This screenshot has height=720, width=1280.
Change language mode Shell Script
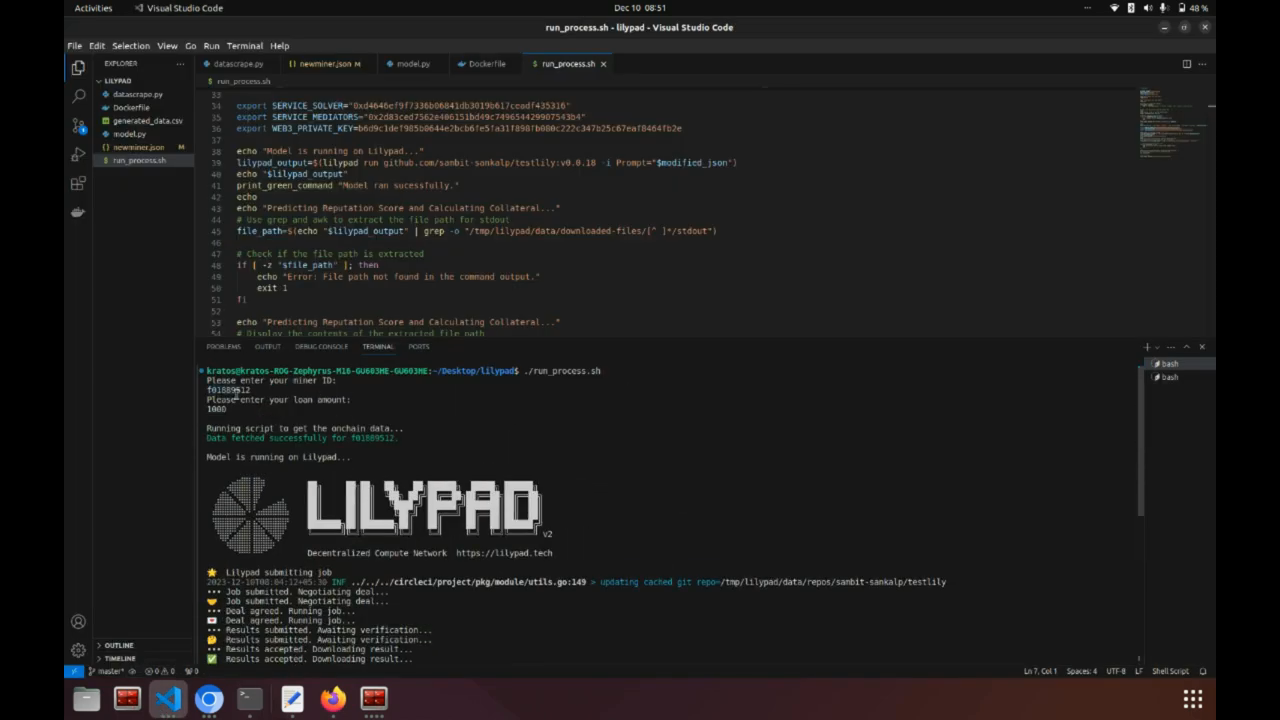(1170, 671)
